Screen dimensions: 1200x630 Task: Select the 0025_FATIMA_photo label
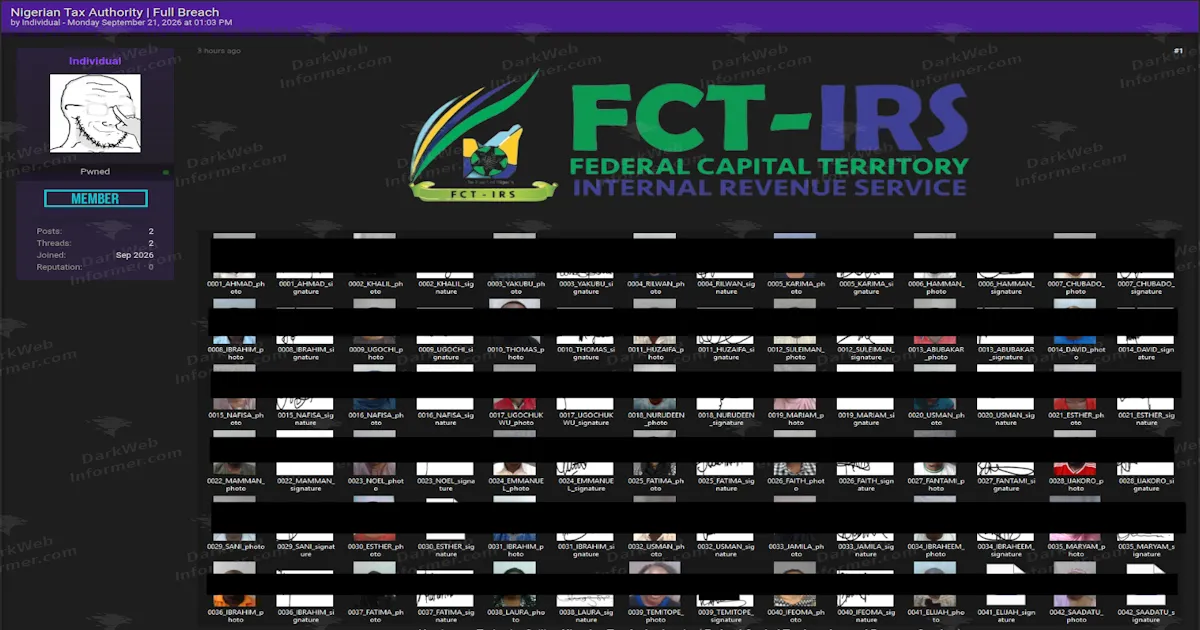[x=656, y=484]
